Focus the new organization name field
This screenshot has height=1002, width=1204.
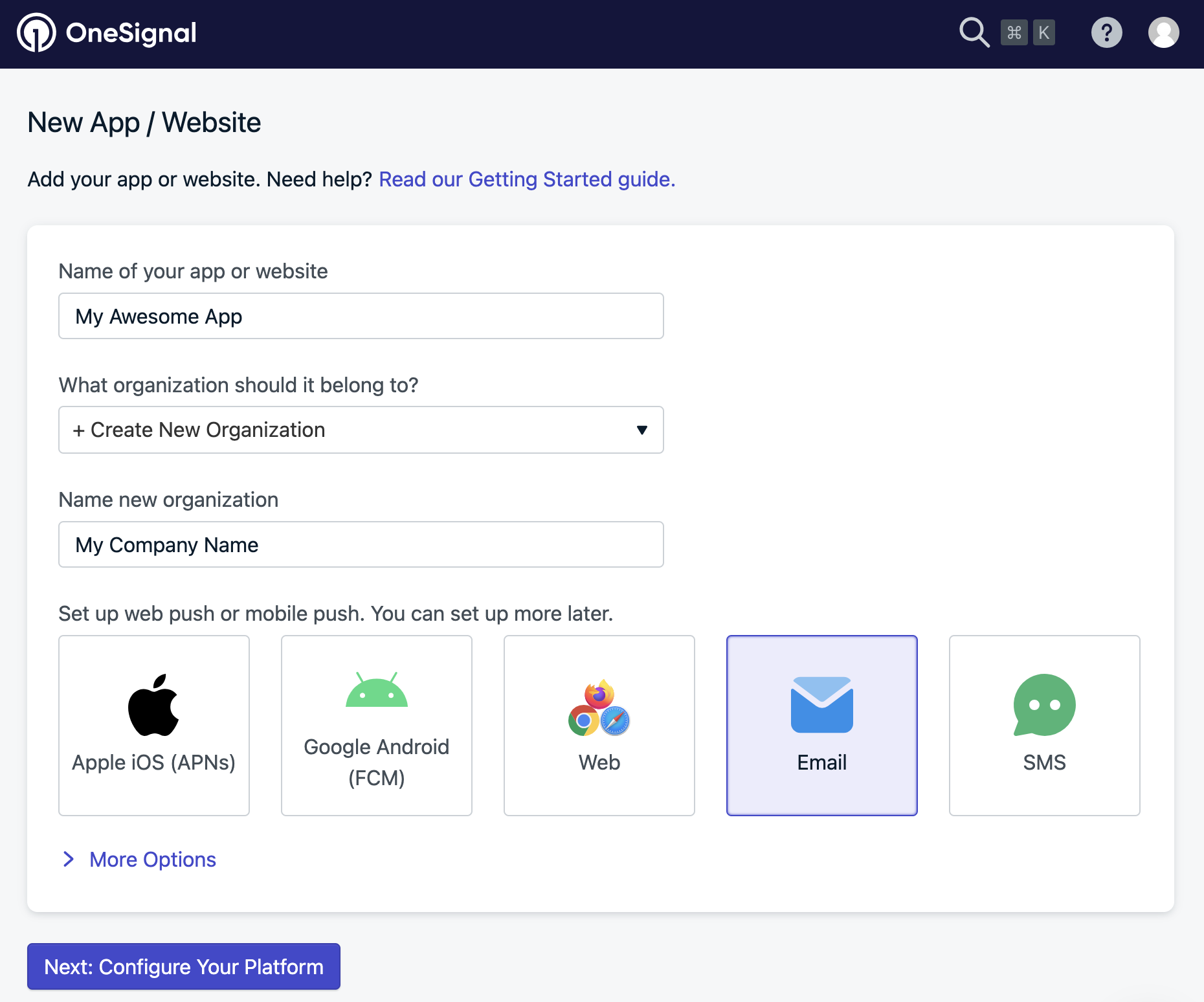361,544
